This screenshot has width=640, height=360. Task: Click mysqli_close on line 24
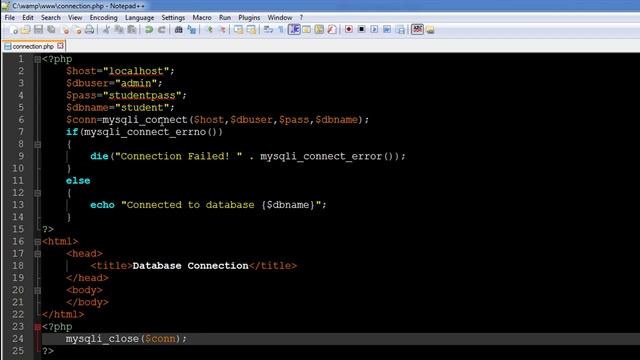102,339
